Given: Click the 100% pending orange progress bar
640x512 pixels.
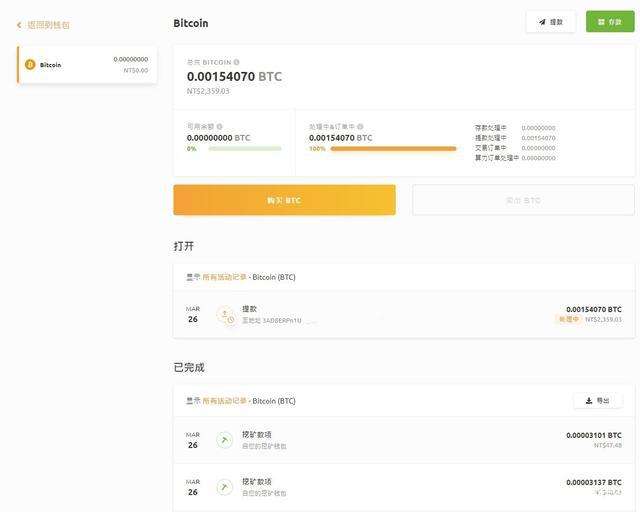Looking at the screenshot, I should coord(393,149).
